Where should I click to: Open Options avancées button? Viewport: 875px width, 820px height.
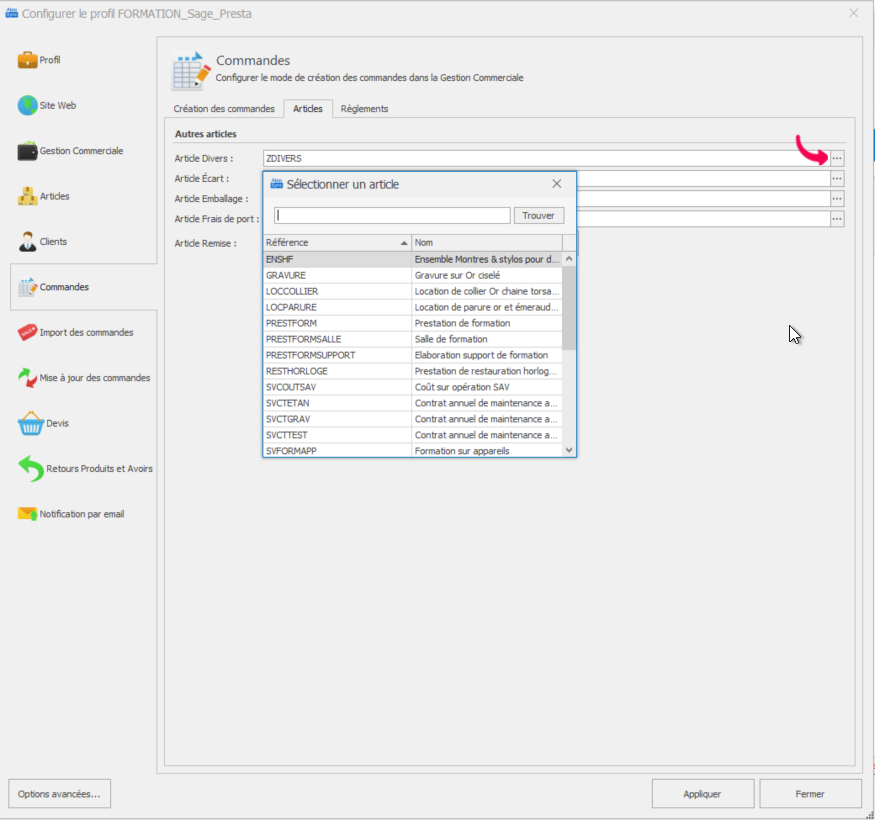tap(59, 794)
